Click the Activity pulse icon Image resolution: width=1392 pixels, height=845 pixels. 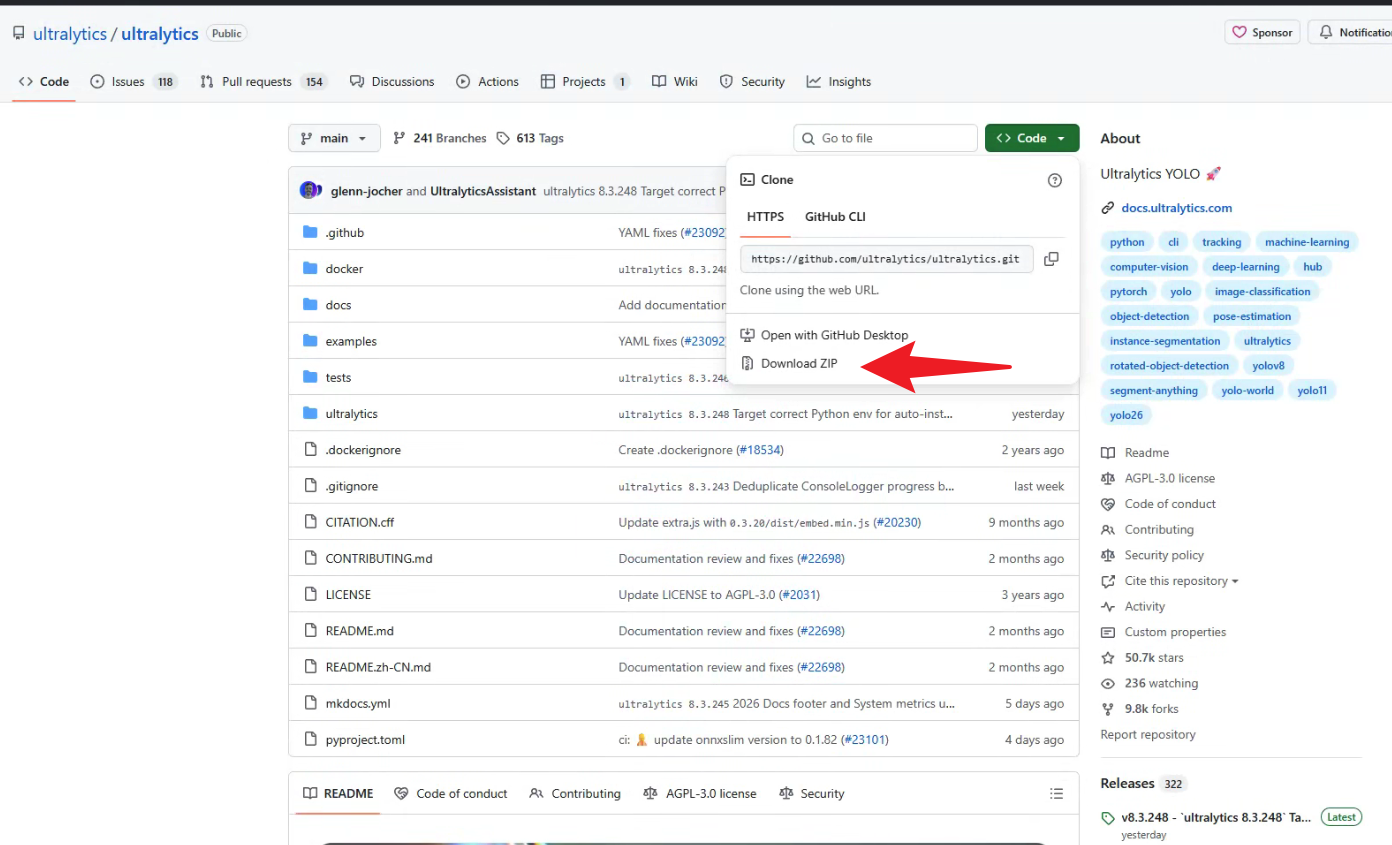1107,607
